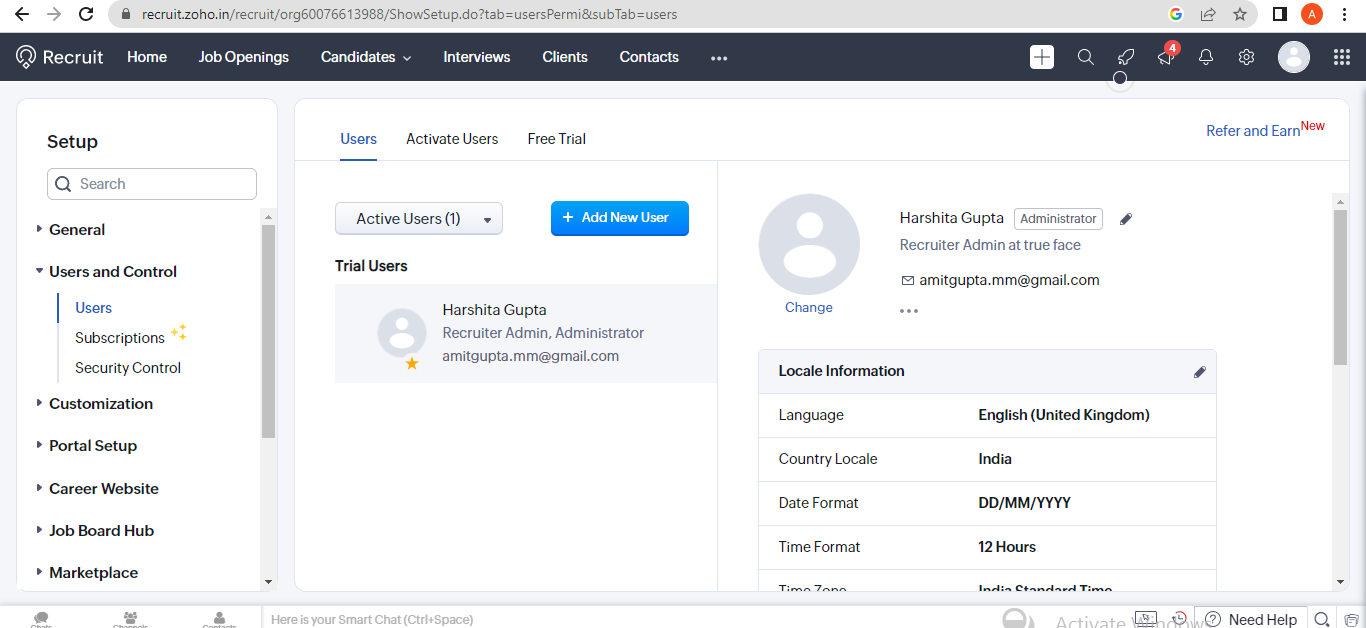Viewport: 1366px width, 628px height.
Task: Click the browser share icon
Action: pyautogui.click(x=1208, y=14)
